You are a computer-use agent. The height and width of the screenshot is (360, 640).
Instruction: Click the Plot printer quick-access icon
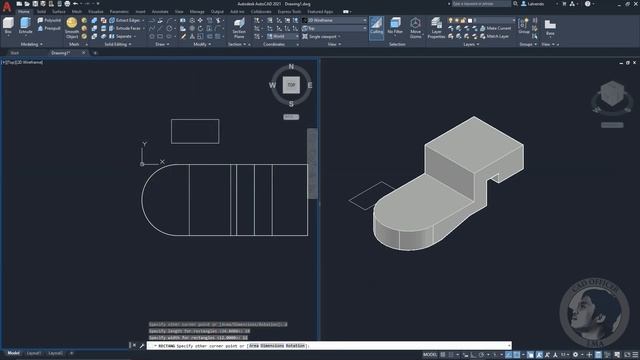[x=67, y=4]
